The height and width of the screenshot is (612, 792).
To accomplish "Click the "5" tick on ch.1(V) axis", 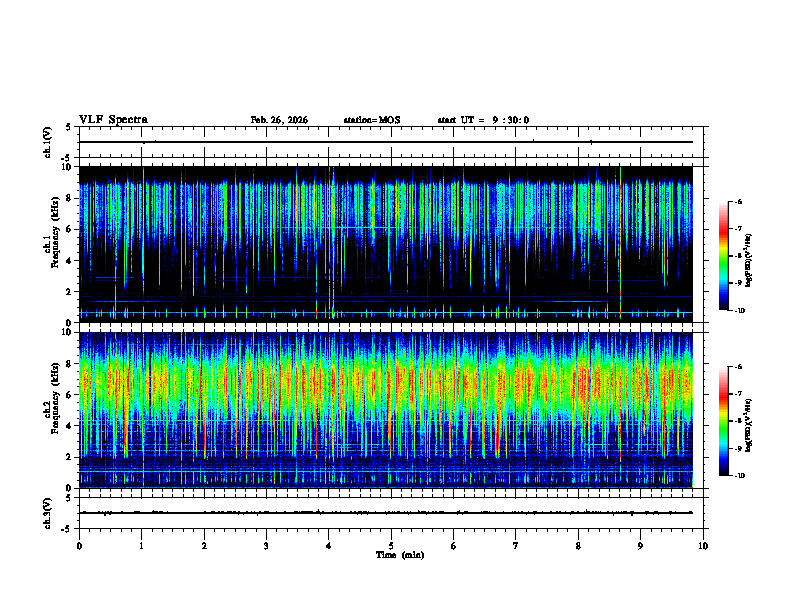I will point(70,128).
